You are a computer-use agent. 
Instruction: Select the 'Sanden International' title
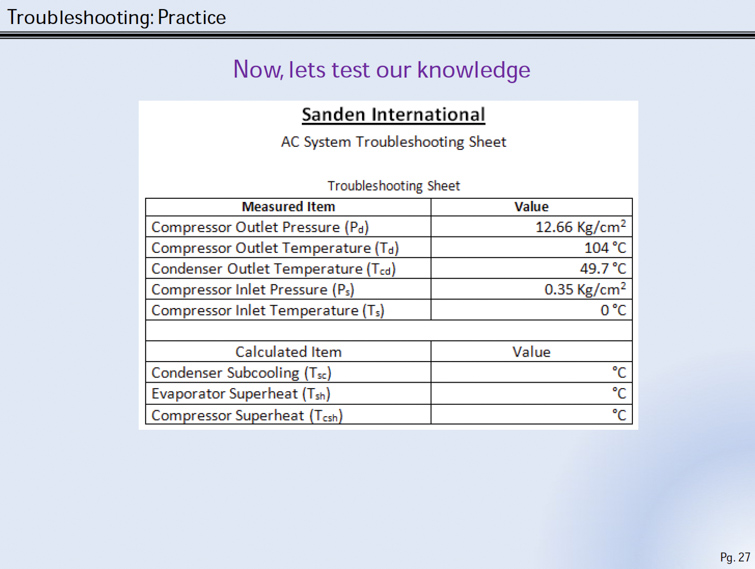[x=393, y=115]
